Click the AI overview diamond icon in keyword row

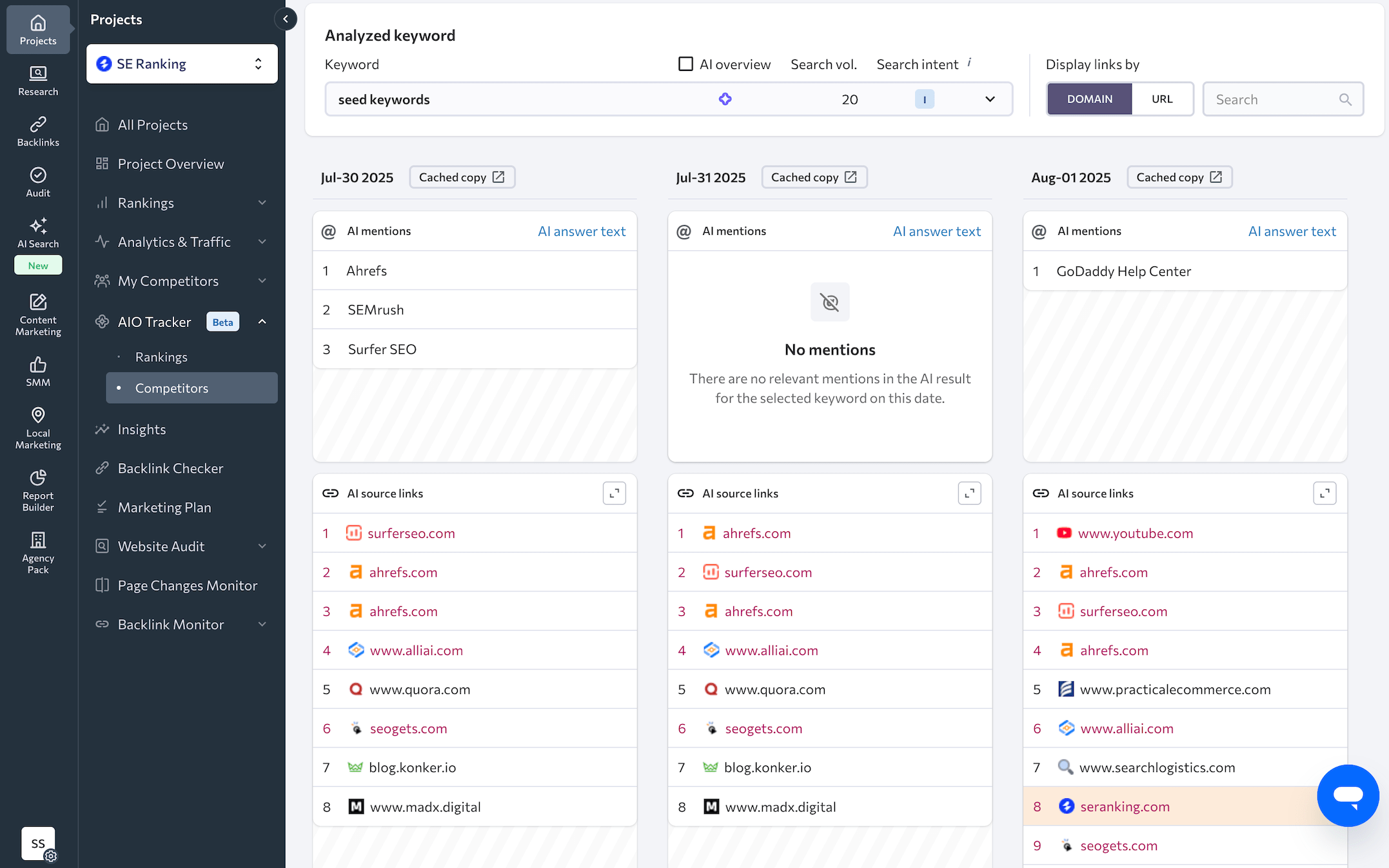725,99
